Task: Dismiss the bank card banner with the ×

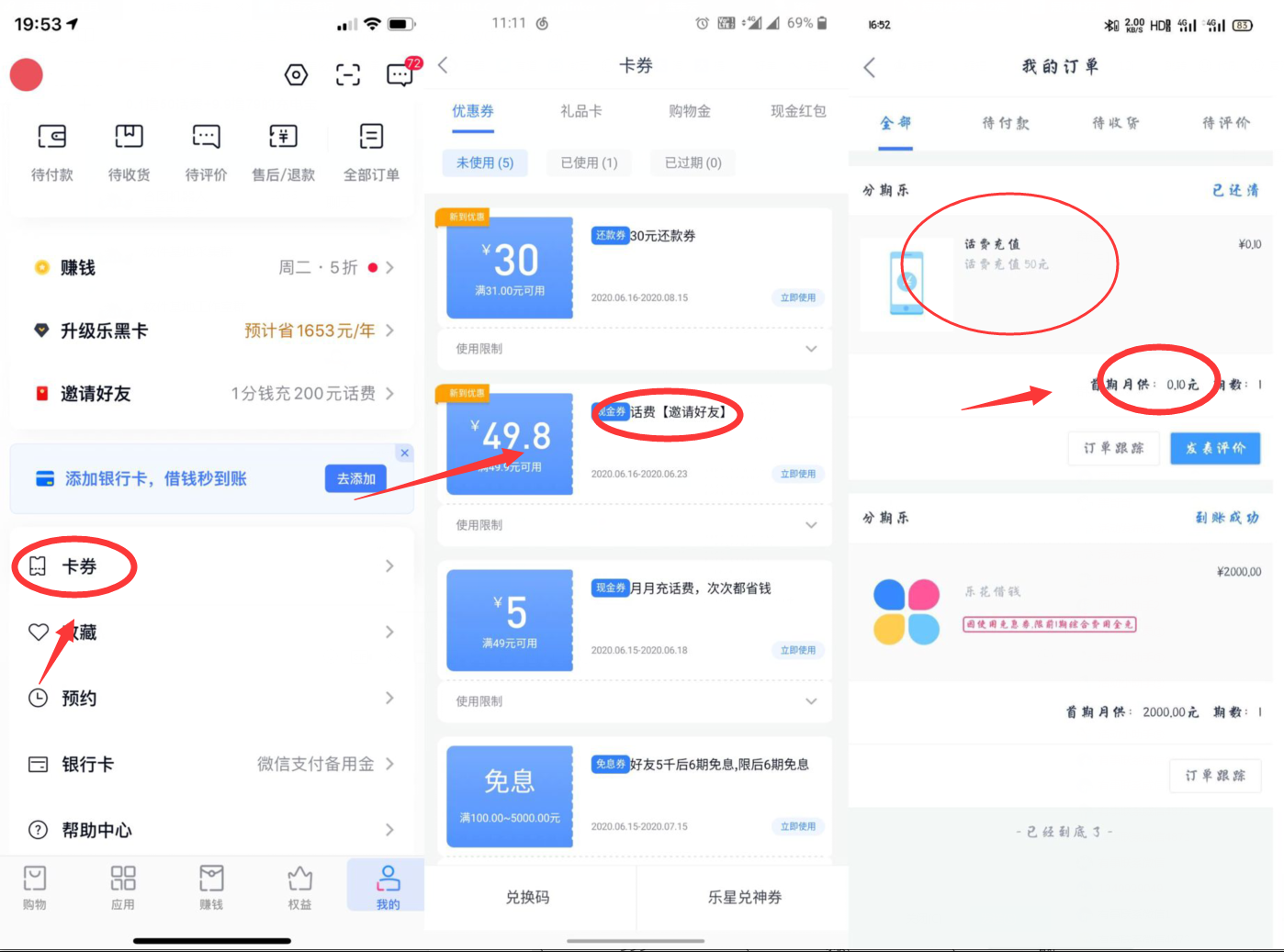Action: 404,453
